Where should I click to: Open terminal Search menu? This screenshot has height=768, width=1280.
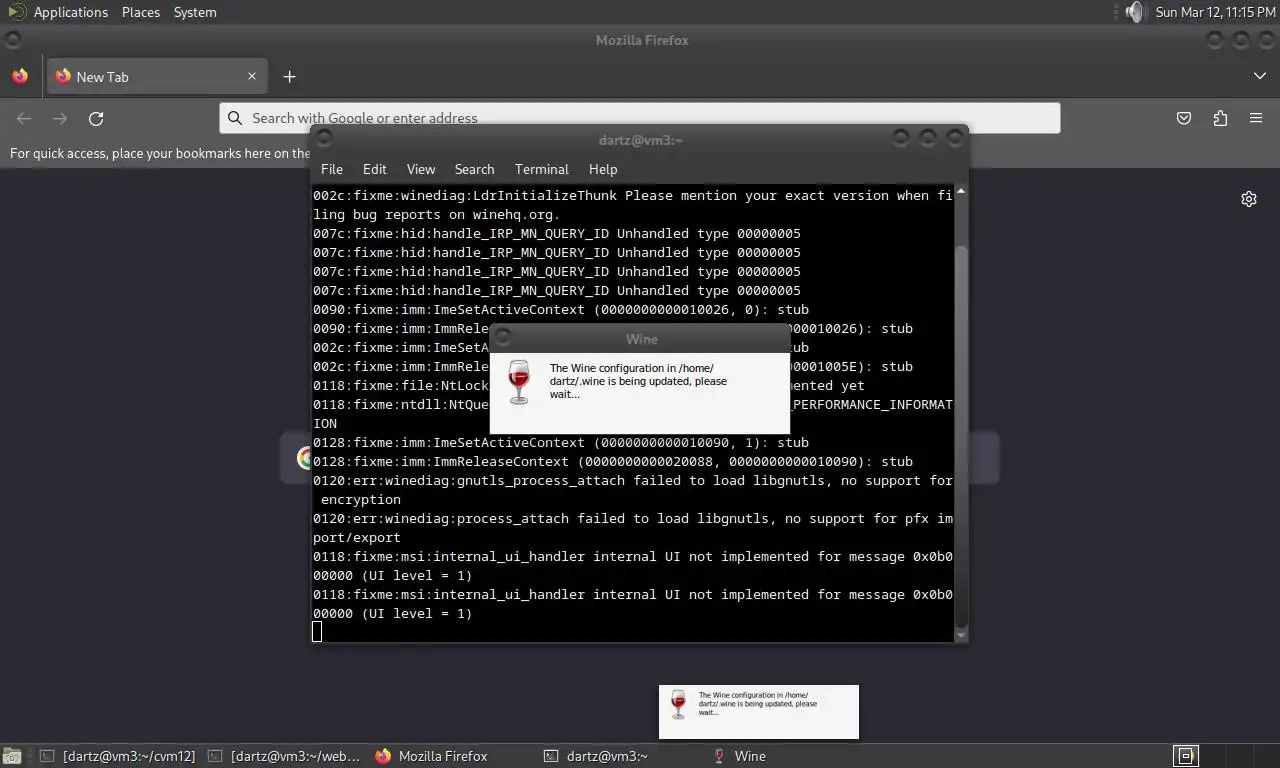click(x=475, y=169)
